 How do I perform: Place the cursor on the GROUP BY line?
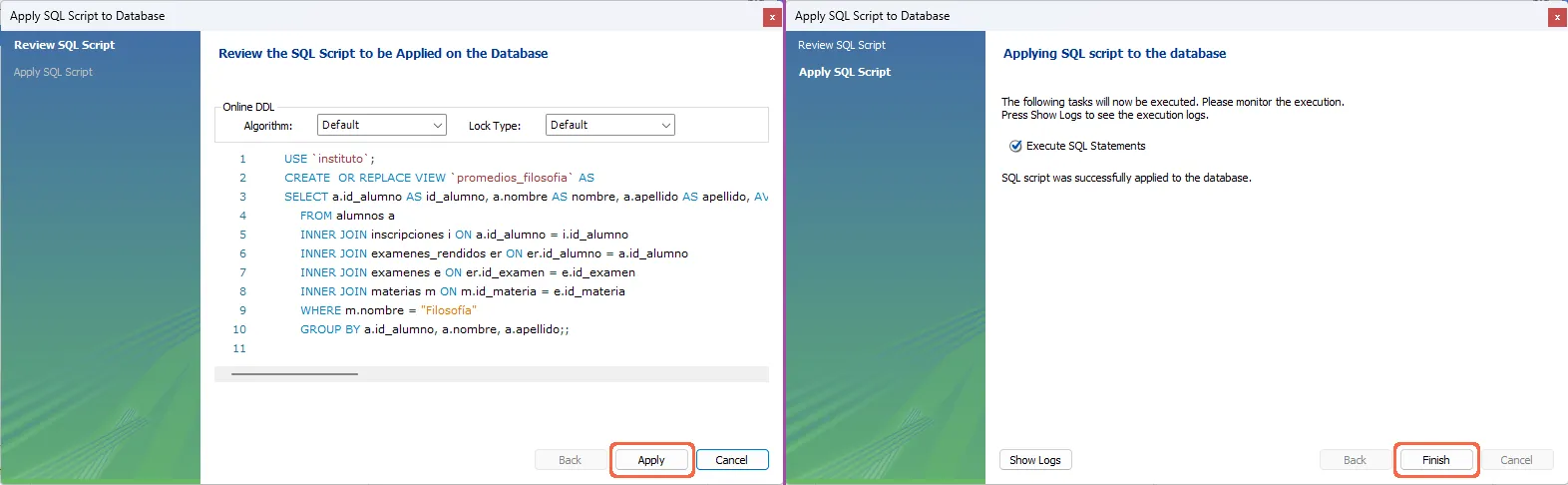coord(434,329)
